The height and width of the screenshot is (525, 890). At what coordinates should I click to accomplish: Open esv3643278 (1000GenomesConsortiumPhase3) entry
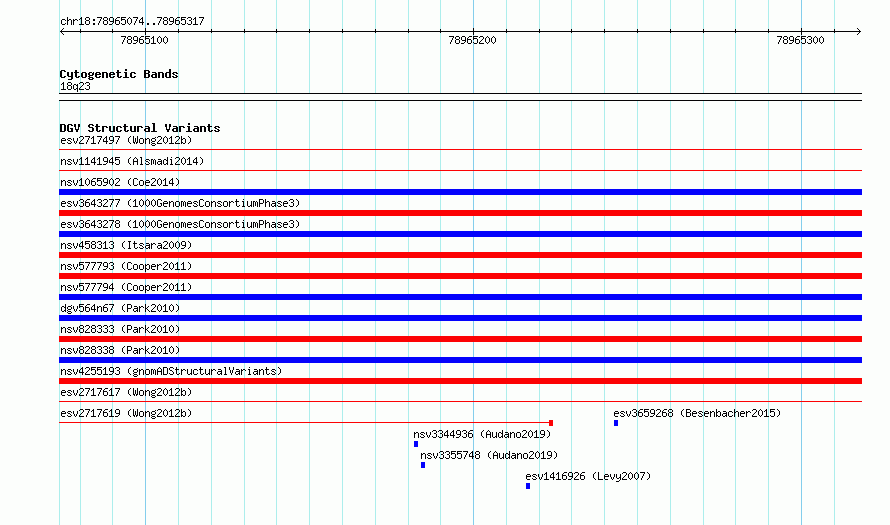[x=180, y=224]
